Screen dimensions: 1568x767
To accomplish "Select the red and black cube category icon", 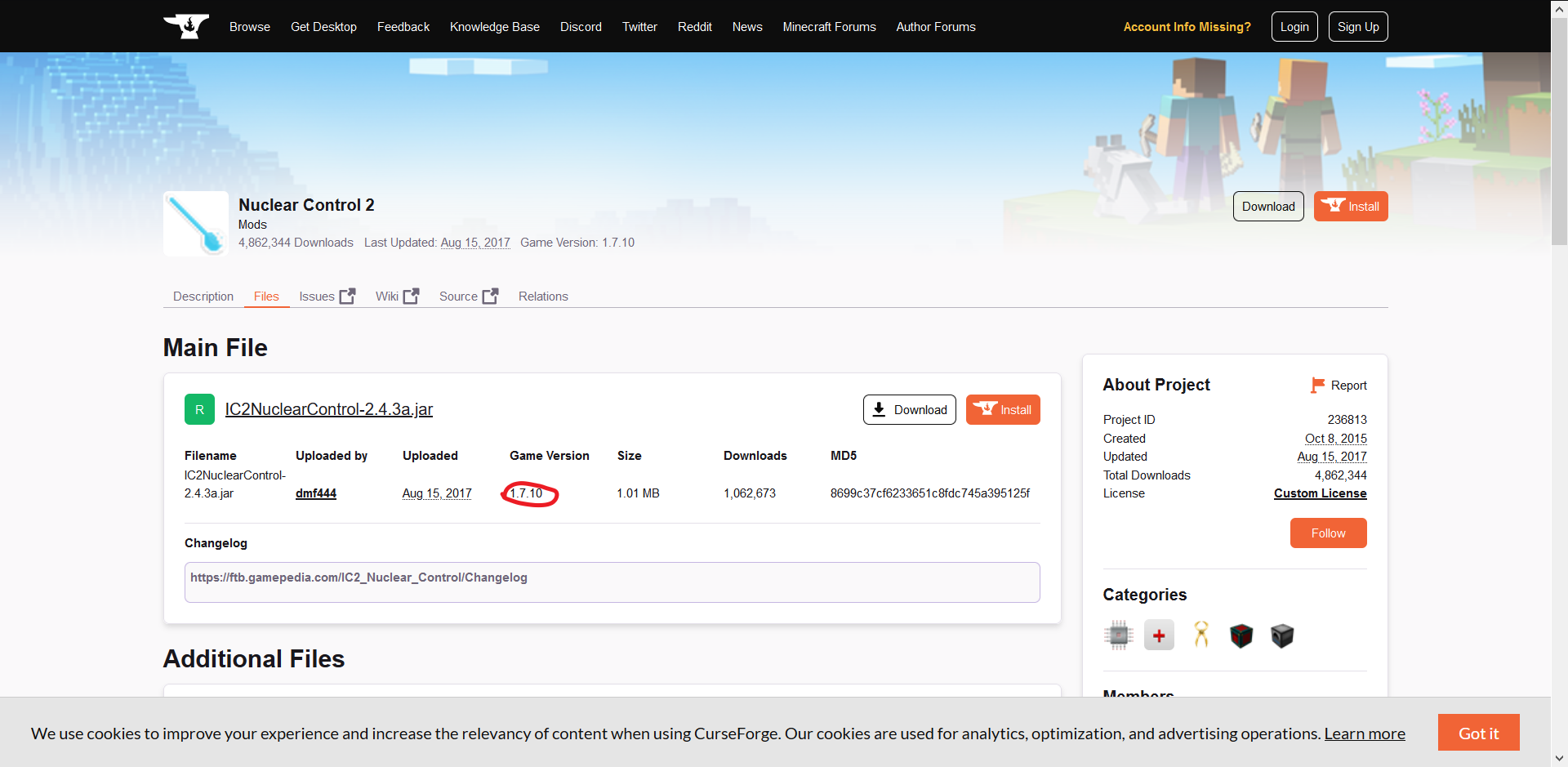I will tap(1241, 635).
